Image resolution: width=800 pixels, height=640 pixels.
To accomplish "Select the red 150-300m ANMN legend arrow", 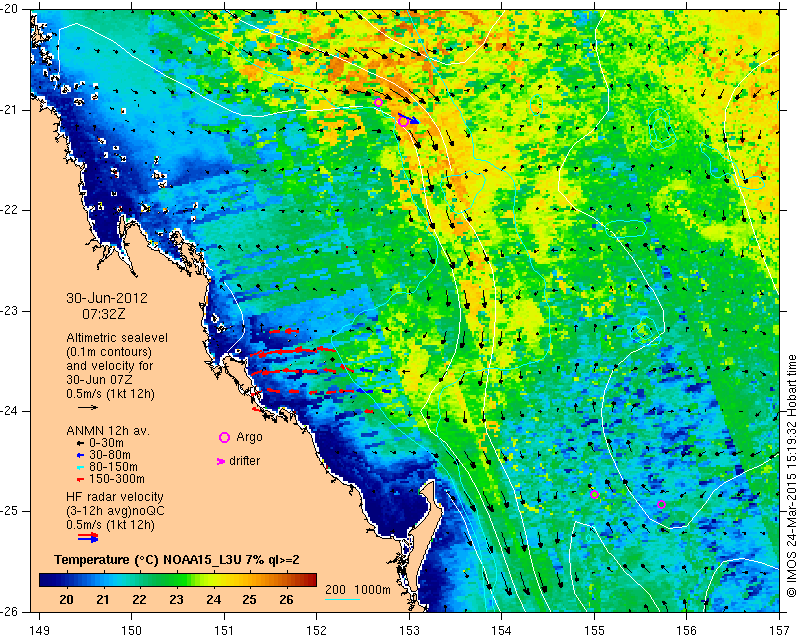I will pos(80,479).
